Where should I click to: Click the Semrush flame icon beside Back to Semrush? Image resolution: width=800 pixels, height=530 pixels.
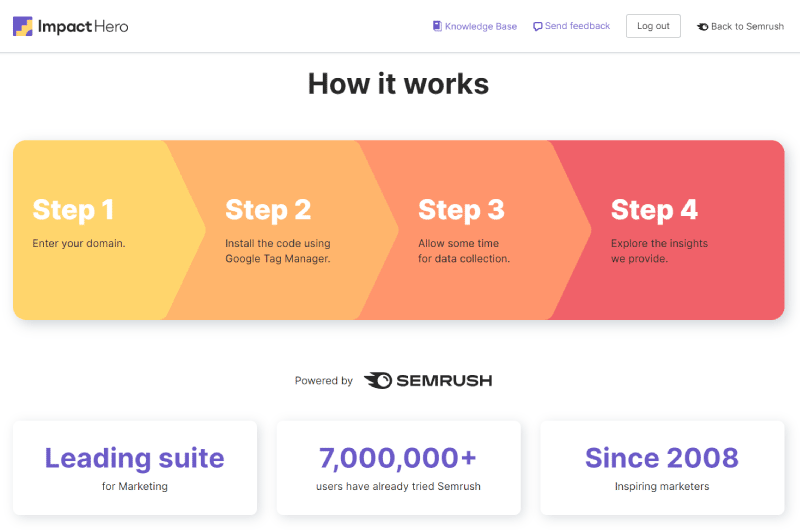(x=703, y=27)
